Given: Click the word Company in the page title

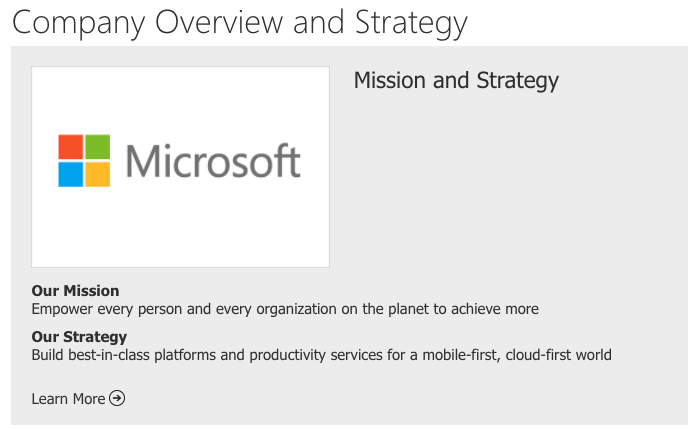Looking at the screenshot, I should 79,24.
